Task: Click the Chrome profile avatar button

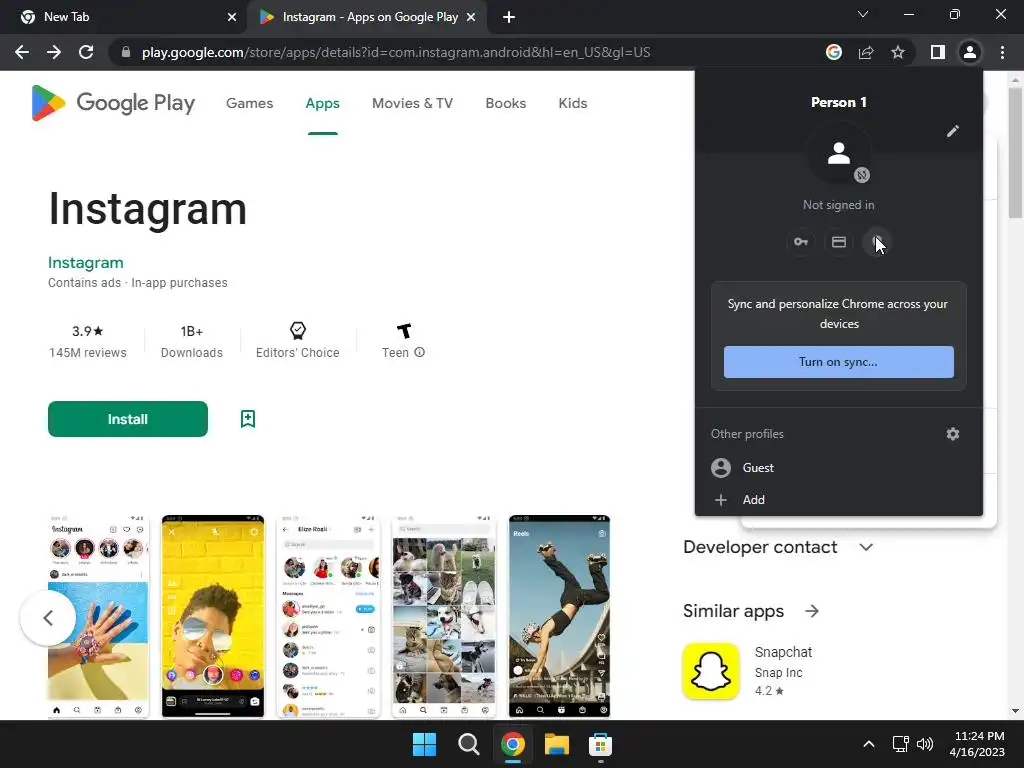Action: tap(970, 52)
